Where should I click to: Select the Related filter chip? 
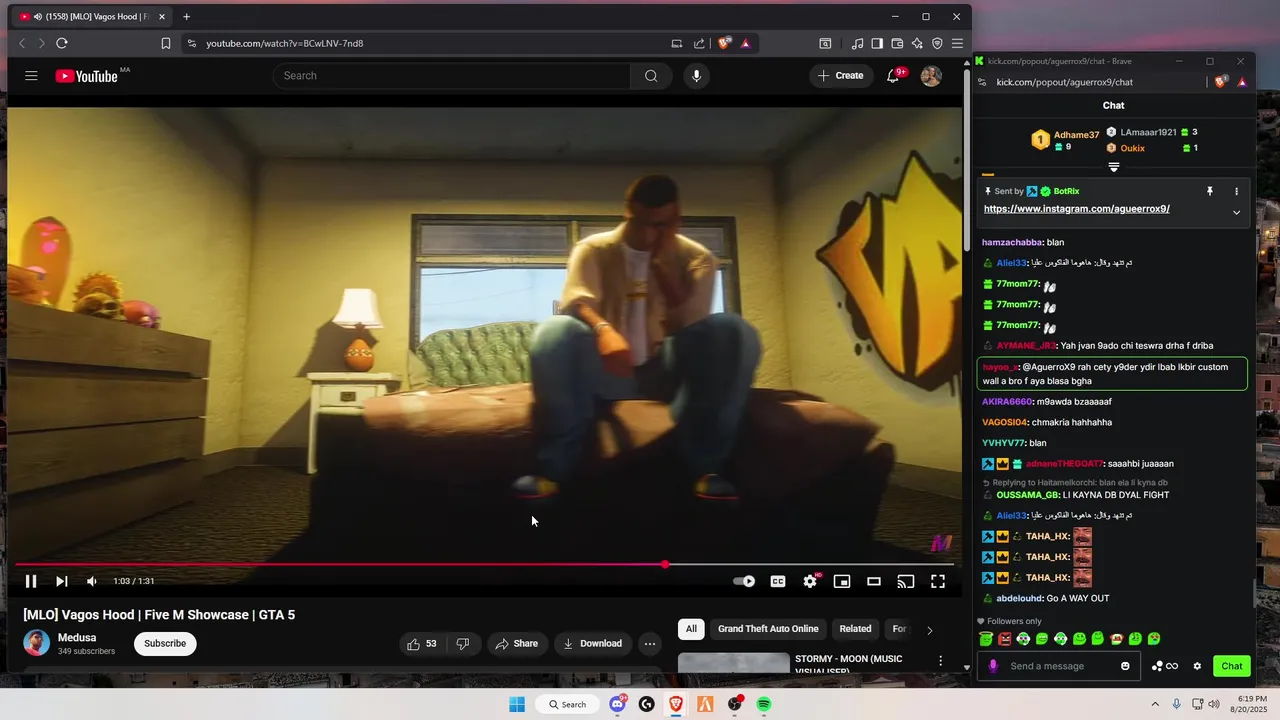(x=855, y=629)
